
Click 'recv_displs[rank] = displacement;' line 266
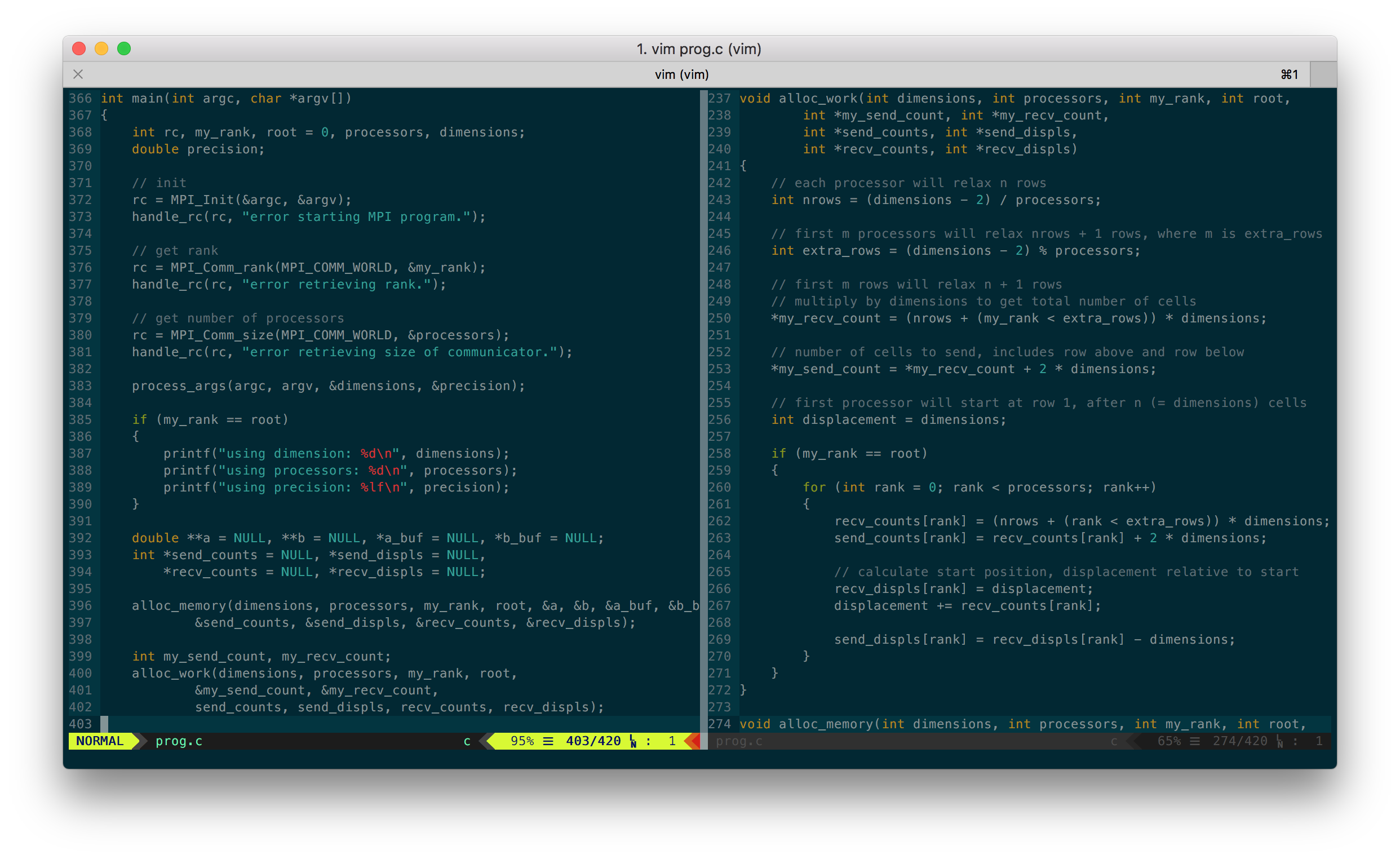[x=964, y=588]
